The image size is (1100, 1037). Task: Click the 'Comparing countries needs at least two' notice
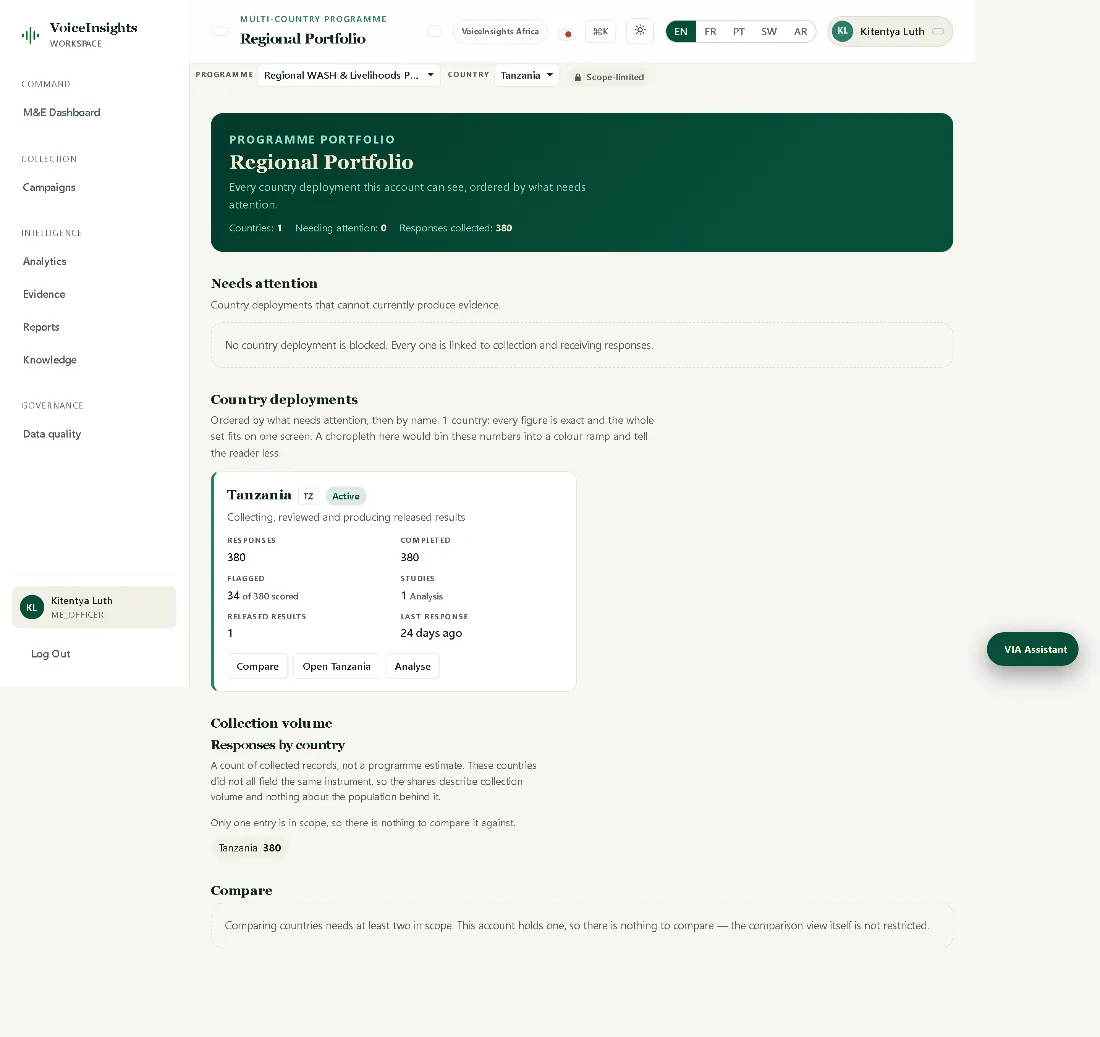pos(582,925)
